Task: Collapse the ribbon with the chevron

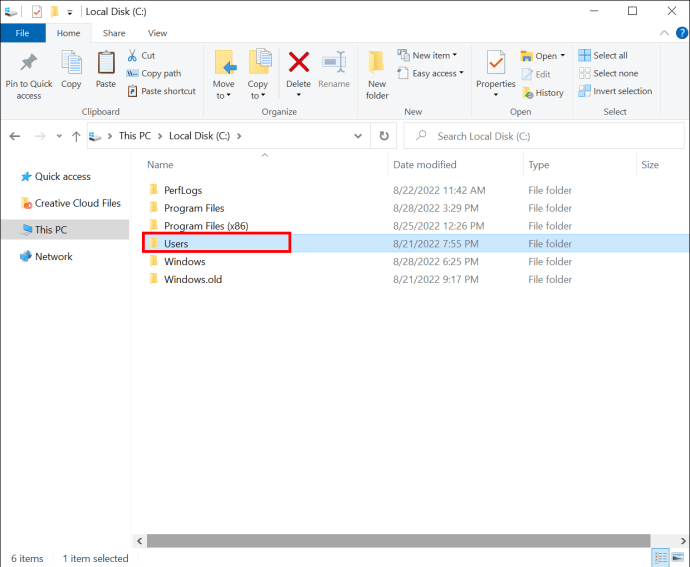Action: [x=664, y=33]
